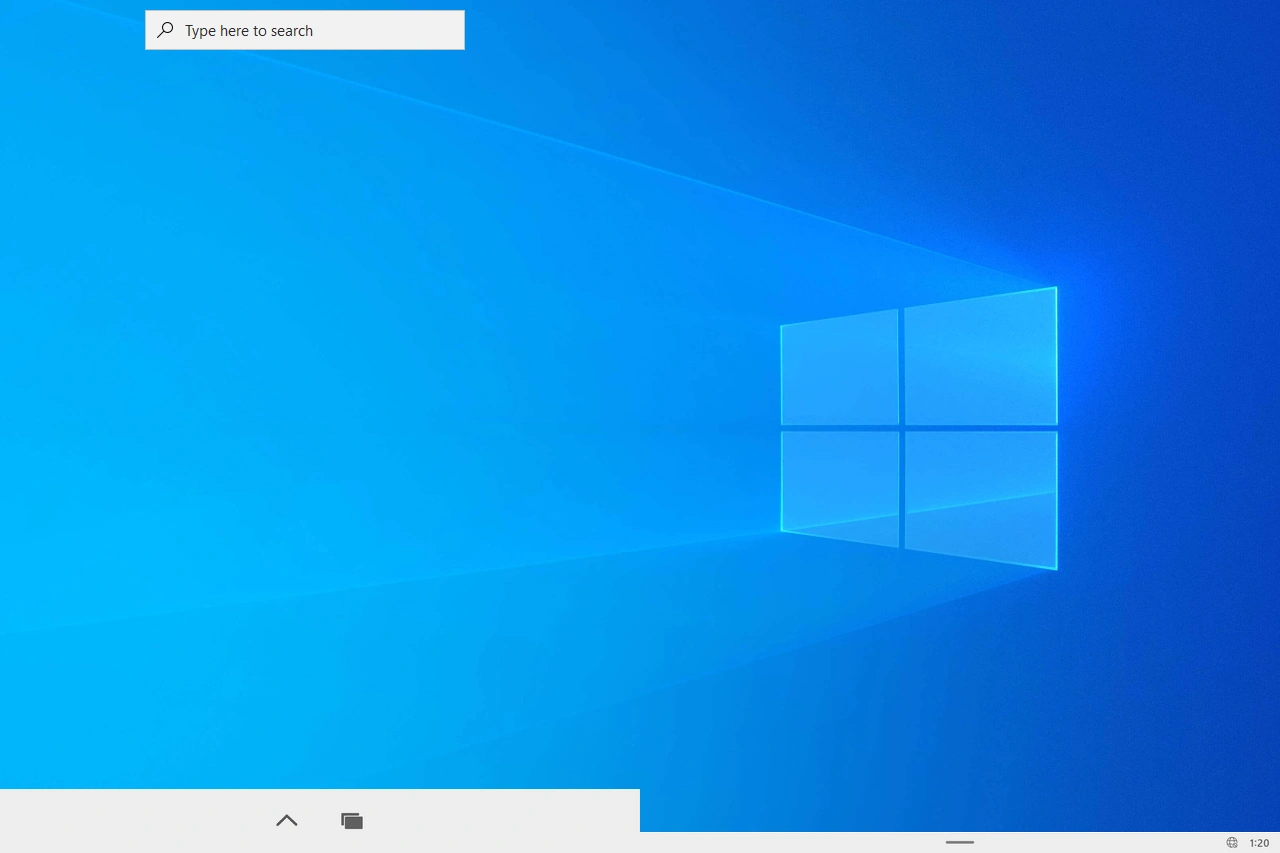The height and width of the screenshot is (853, 1280).
Task: Expand the hidden icons chevron arrow
Action: pyautogui.click(x=287, y=820)
